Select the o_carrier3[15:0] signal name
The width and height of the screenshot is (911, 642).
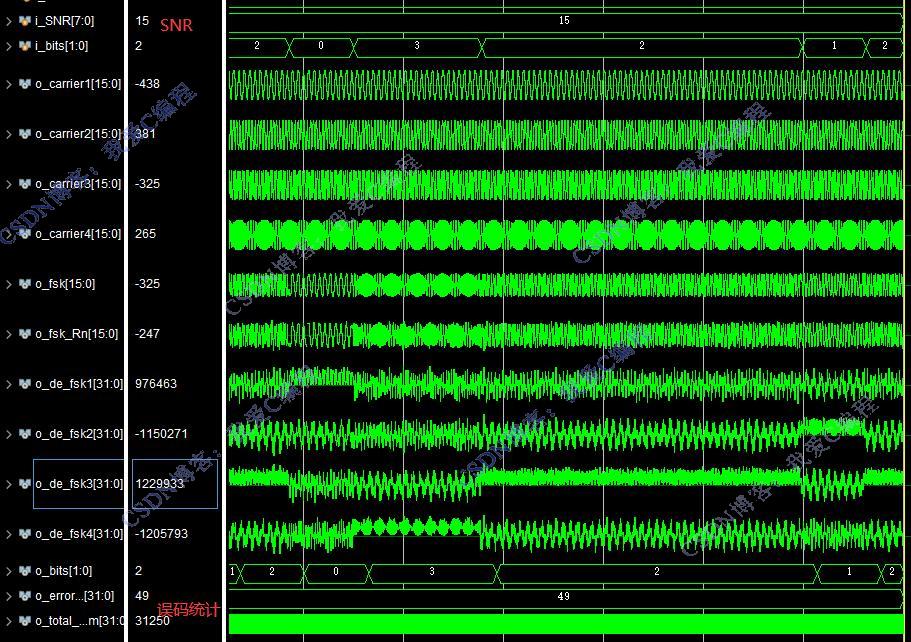coord(78,184)
